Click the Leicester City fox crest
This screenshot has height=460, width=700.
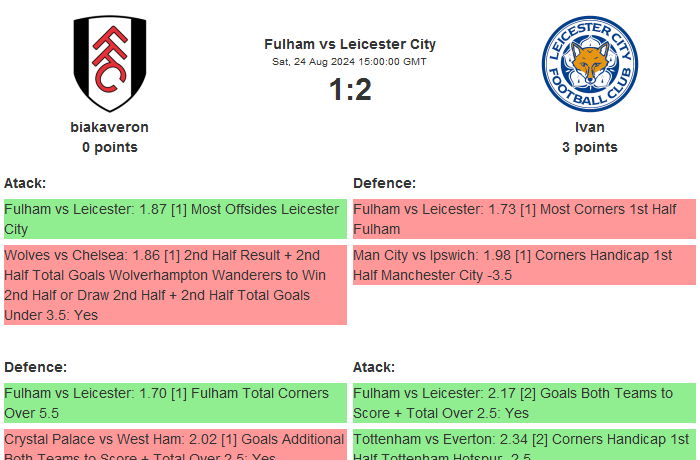click(x=589, y=63)
